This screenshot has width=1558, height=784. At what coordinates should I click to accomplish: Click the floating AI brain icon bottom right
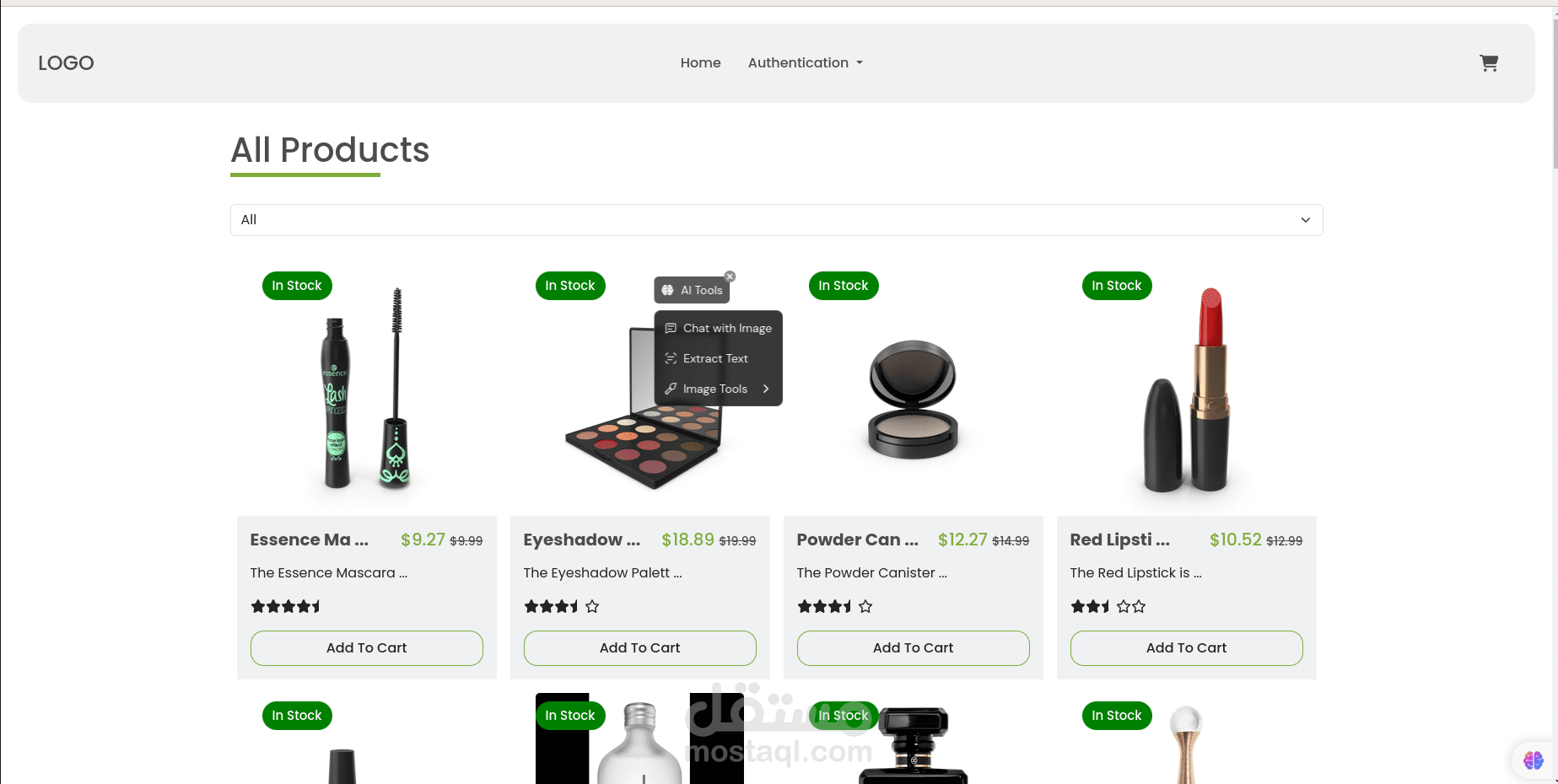(1534, 760)
